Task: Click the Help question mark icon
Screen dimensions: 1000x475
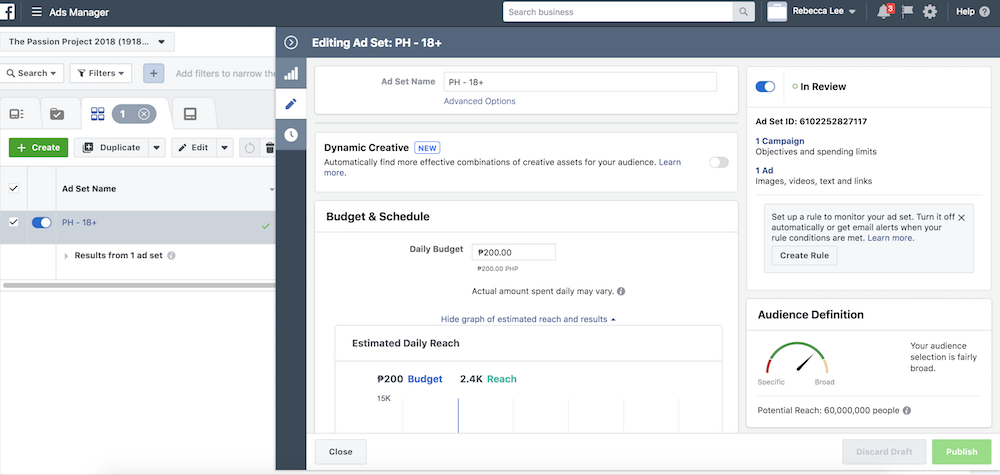Action: pyautogui.click(x=985, y=11)
